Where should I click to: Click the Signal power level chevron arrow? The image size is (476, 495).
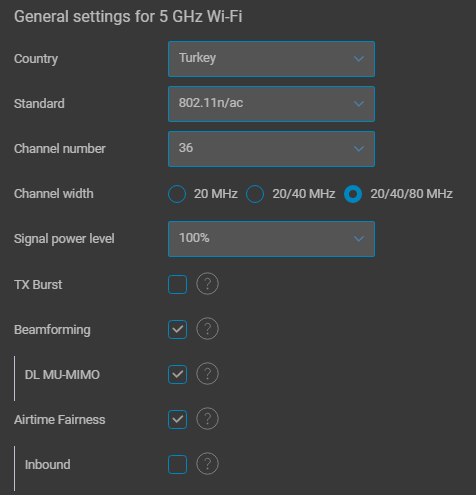[x=359, y=239]
